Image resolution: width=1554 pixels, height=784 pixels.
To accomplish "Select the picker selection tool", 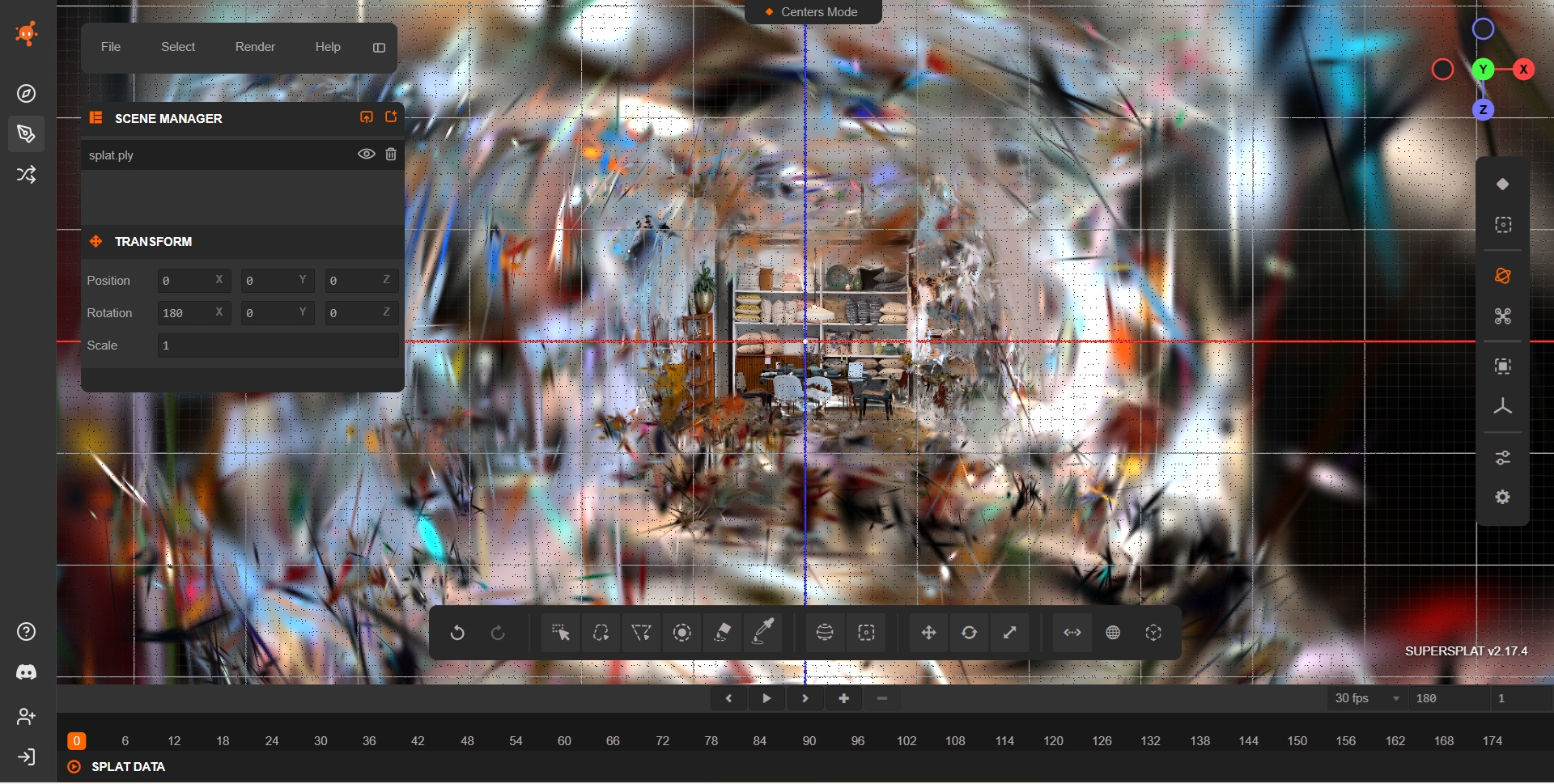I will [x=560, y=633].
